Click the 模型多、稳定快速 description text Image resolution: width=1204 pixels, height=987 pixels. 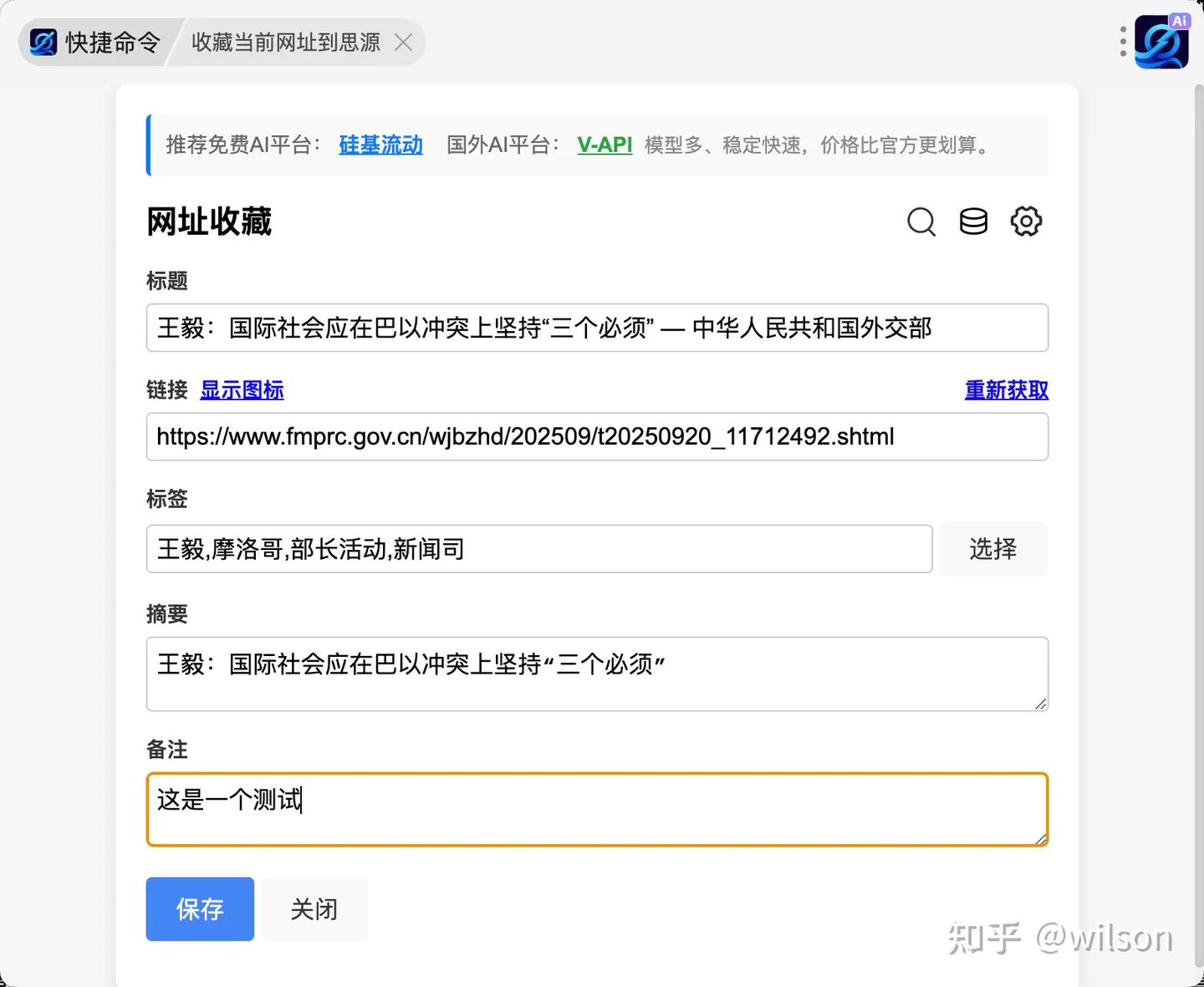817,145
